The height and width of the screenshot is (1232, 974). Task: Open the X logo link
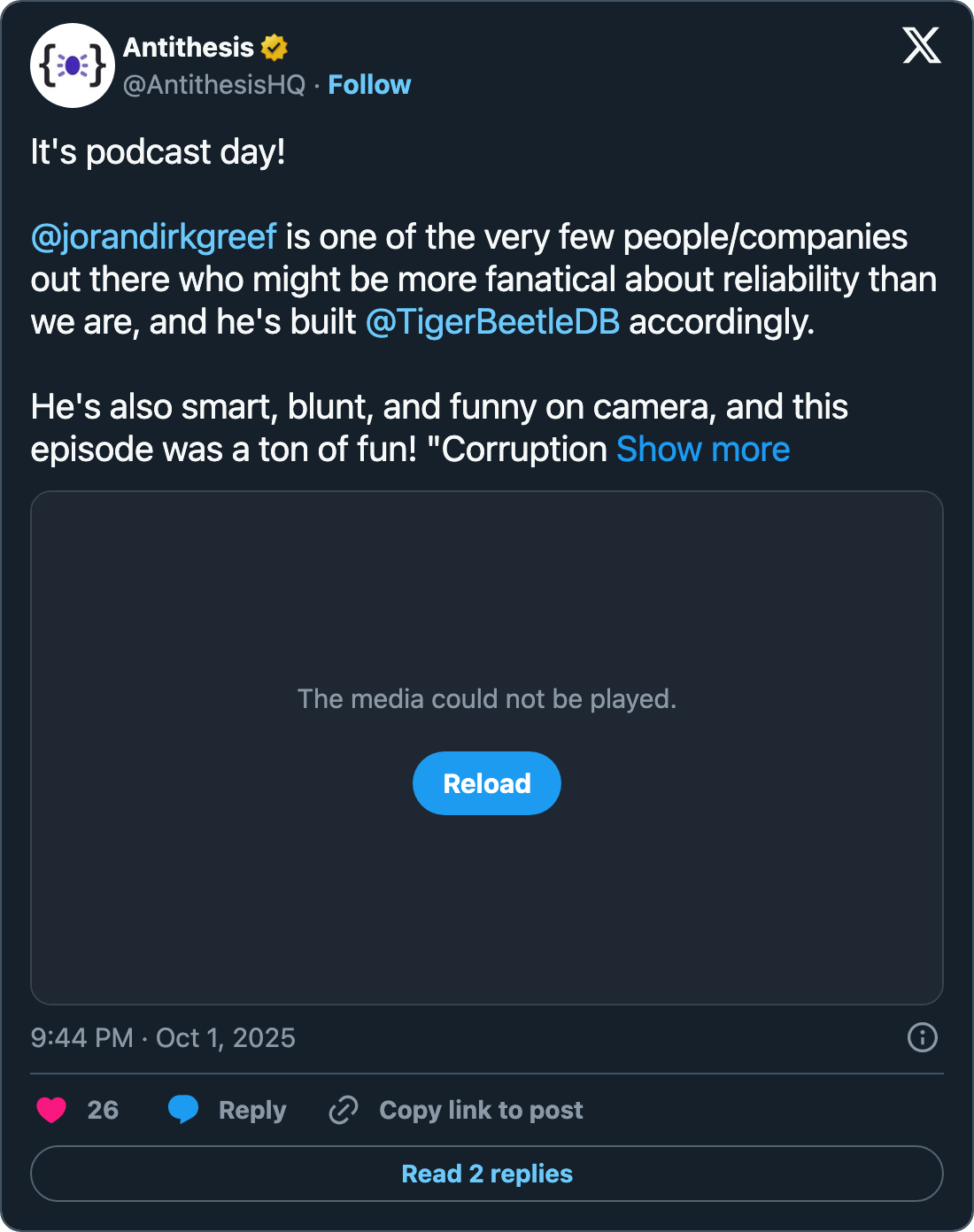[x=922, y=45]
